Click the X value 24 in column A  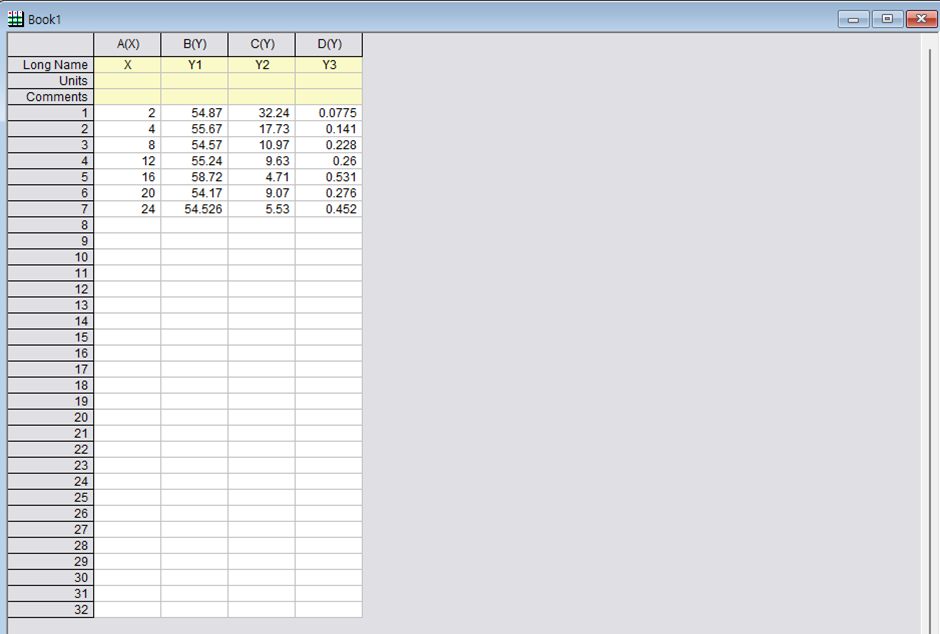(x=126, y=209)
